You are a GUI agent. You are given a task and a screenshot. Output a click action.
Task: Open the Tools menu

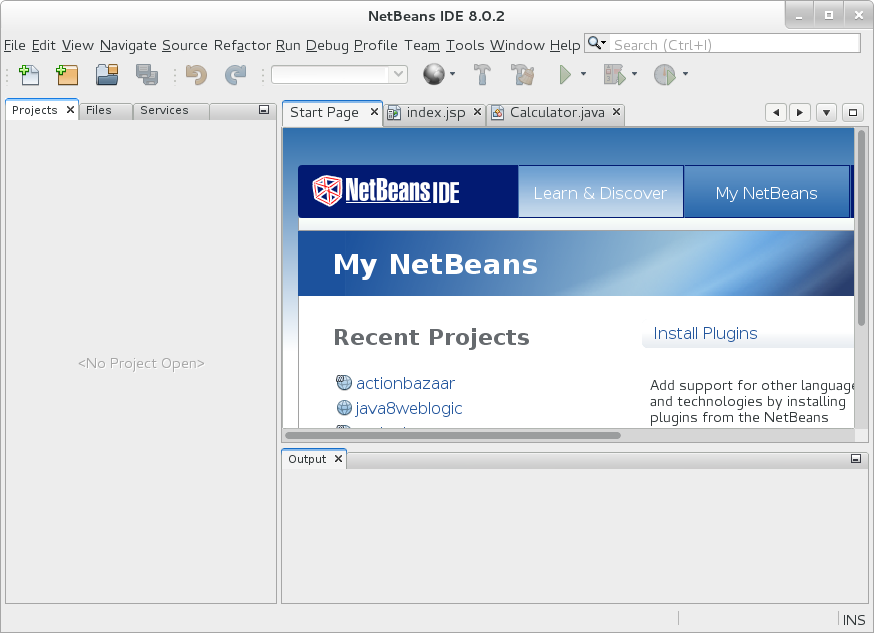tap(465, 45)
